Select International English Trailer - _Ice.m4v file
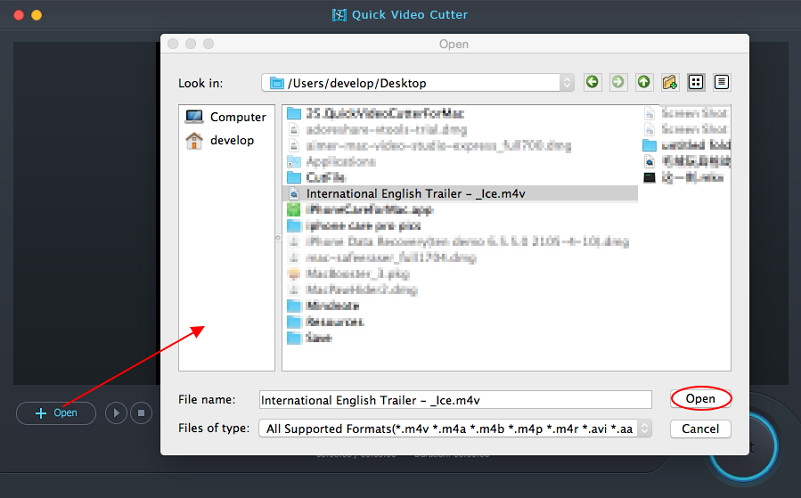Image resolution: width=801 pixels, height=498 pixels. 460,194
